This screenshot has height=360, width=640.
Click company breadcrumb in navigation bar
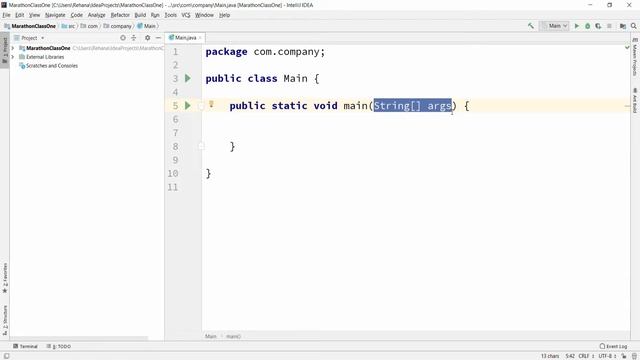tap(118, 26)
